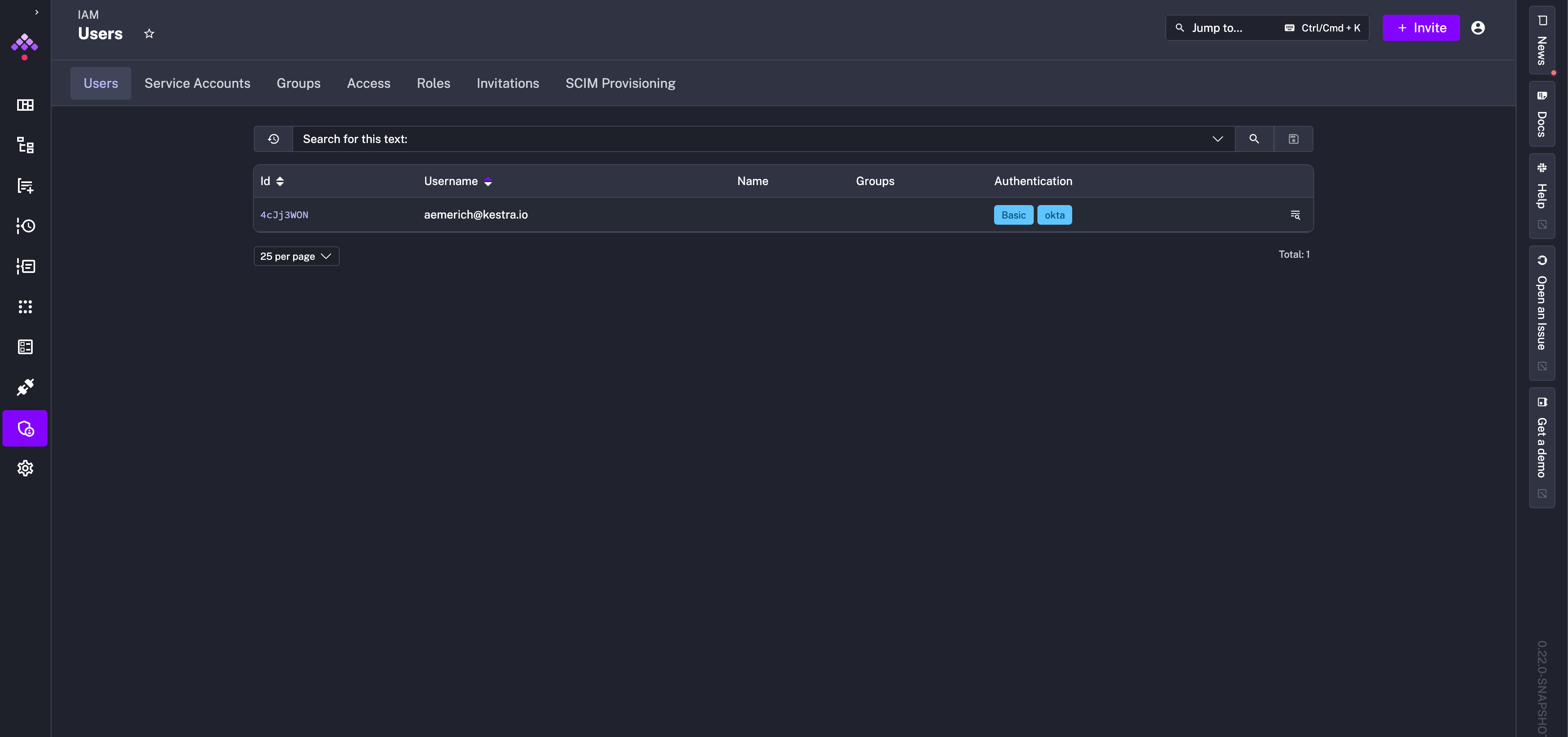Sort table by Id column

coord(280,181)
